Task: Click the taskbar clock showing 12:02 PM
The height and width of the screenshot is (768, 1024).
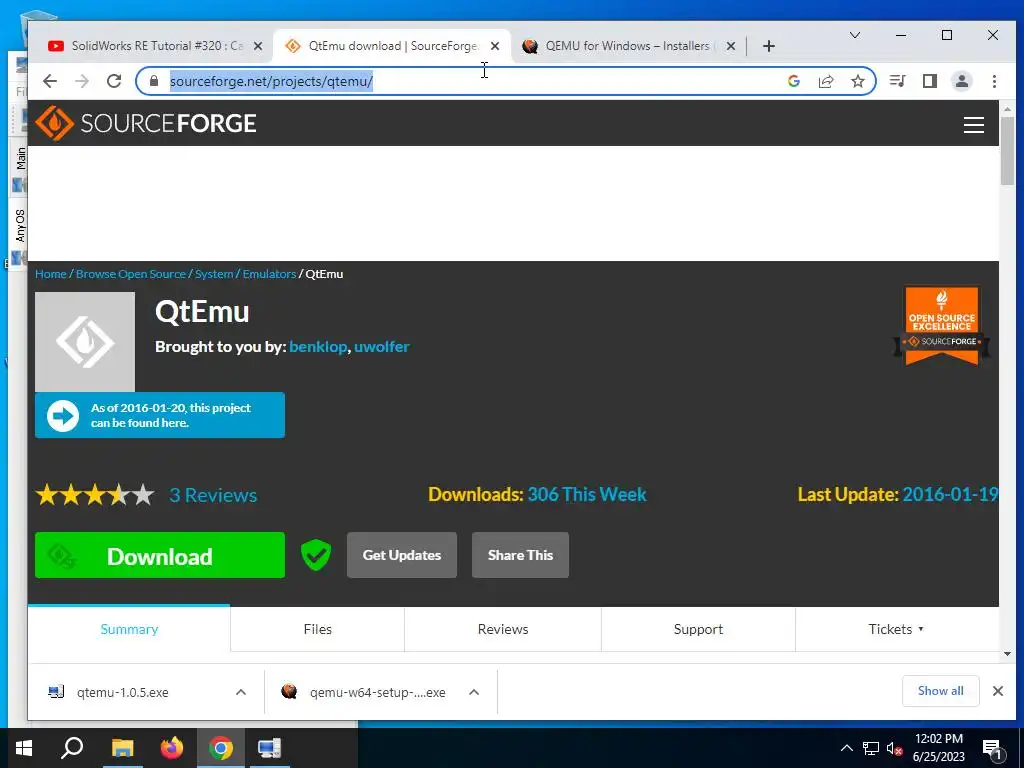Action: pos(938,748)
